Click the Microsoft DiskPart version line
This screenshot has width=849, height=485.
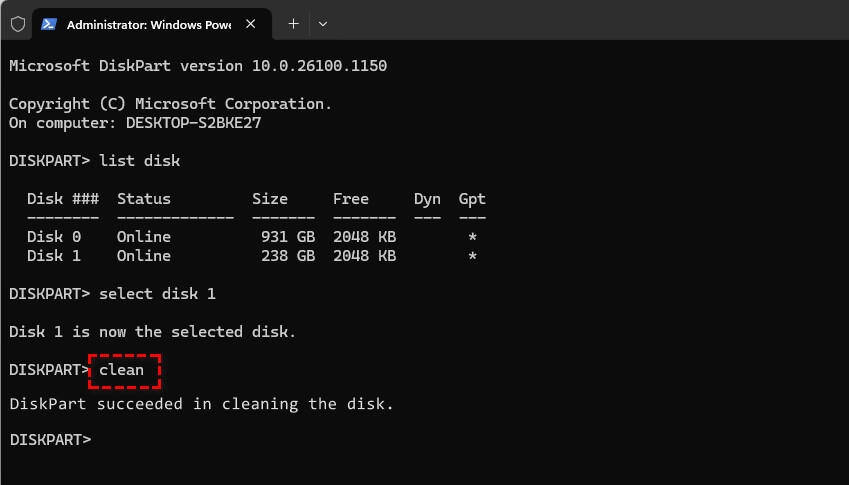click(197, 66)
